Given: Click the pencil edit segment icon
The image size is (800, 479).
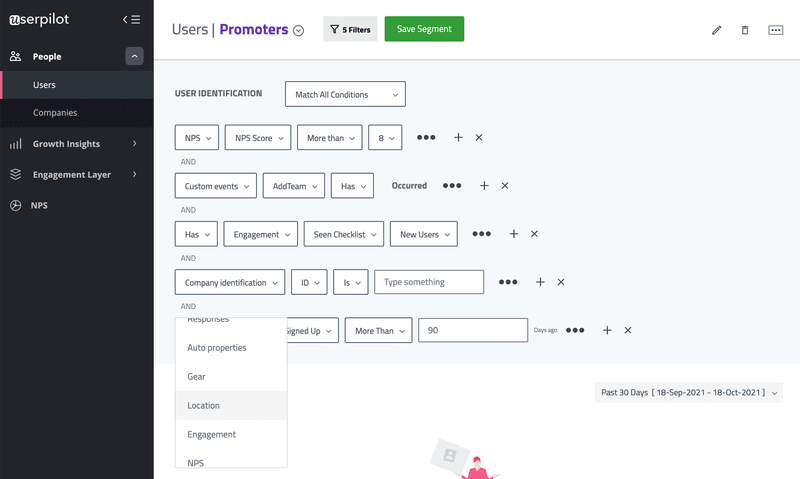Looking at the screenshot, I should (716, 30).
